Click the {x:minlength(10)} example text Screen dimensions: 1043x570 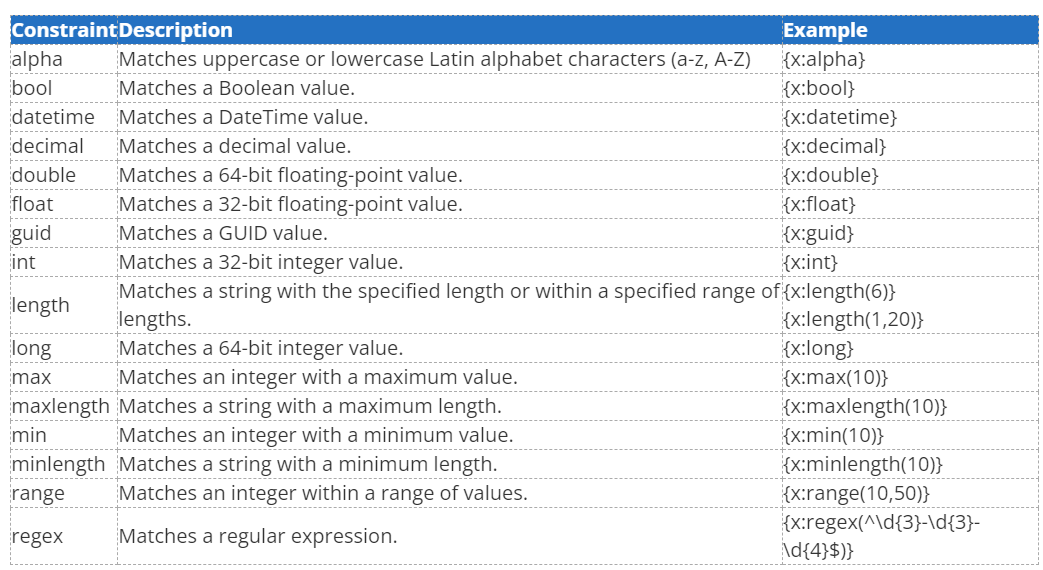click(x=863, y=464)
